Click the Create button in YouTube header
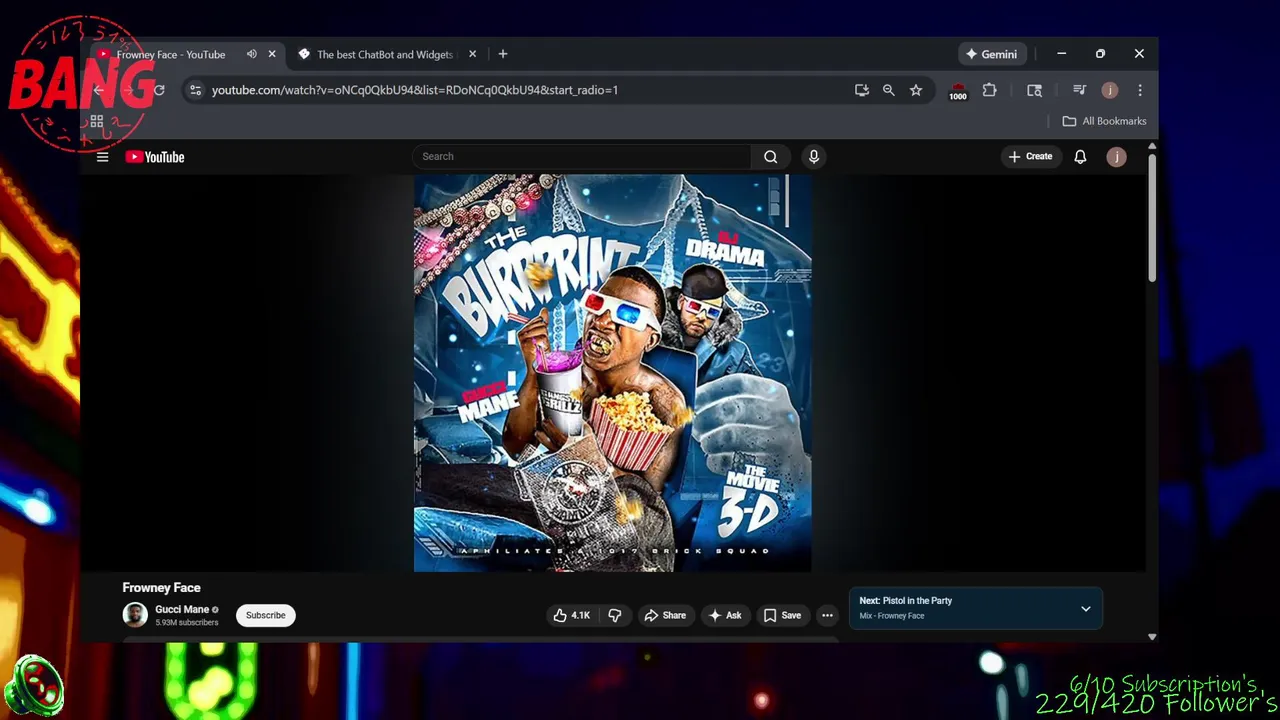The width and height of the screenshot is (1280, 720). (x=1030, y=156)
